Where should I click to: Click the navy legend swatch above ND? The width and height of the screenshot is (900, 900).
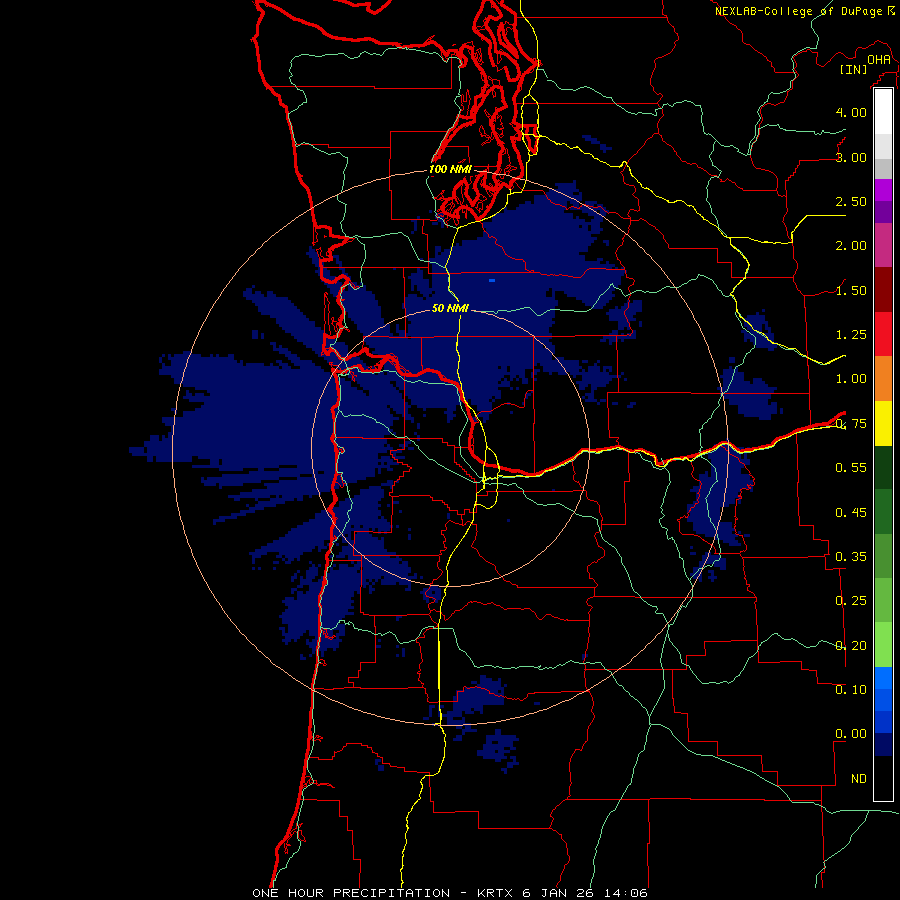click(883, 744)
